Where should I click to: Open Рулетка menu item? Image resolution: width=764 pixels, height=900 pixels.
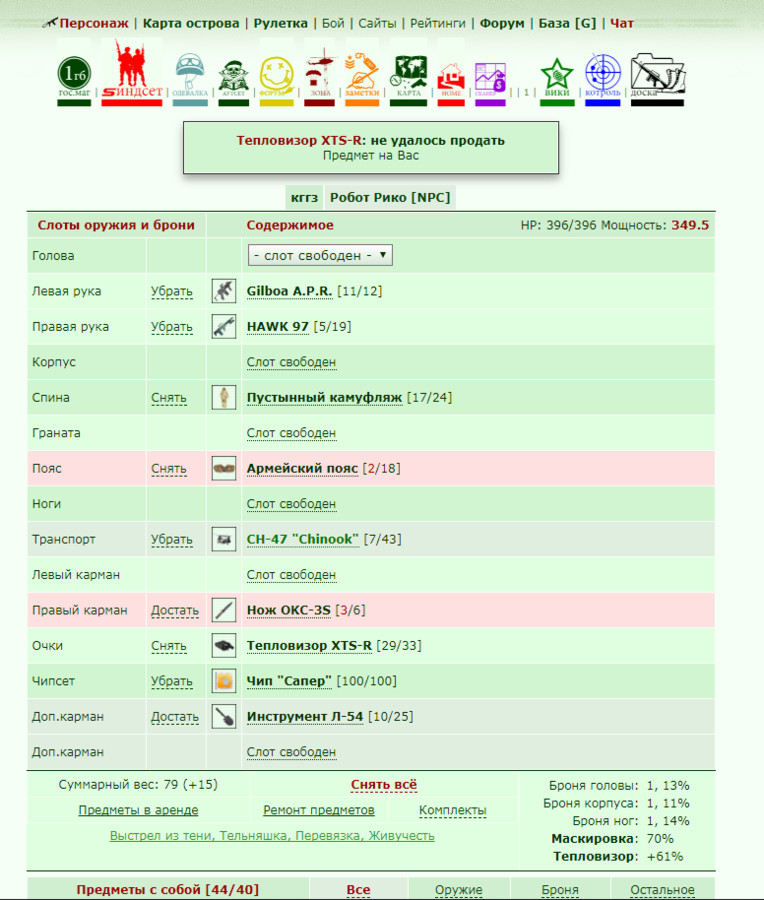click(x=281, y=24)
